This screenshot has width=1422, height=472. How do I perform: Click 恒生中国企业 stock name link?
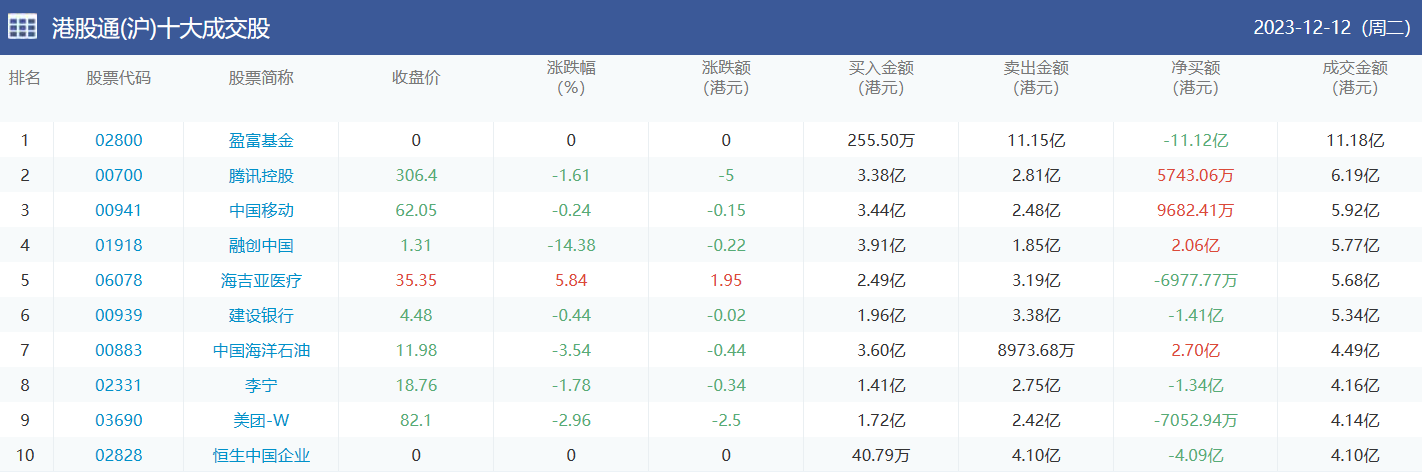[x=261, y=456]
